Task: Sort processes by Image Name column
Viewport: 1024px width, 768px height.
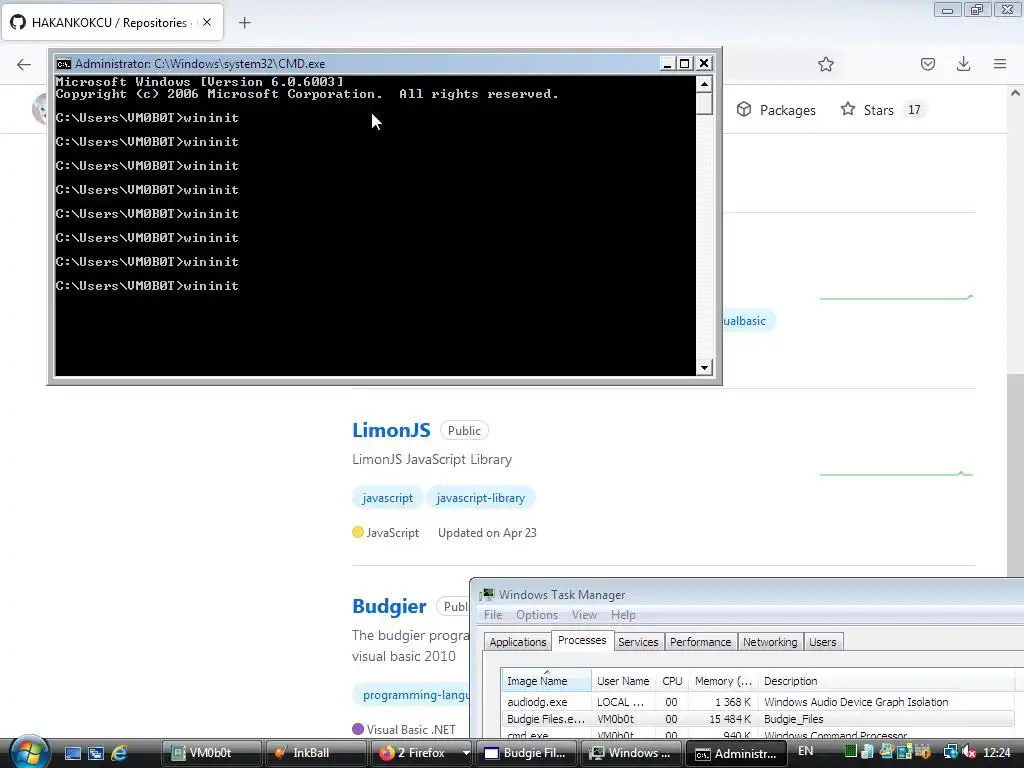Action: point(547,680)
